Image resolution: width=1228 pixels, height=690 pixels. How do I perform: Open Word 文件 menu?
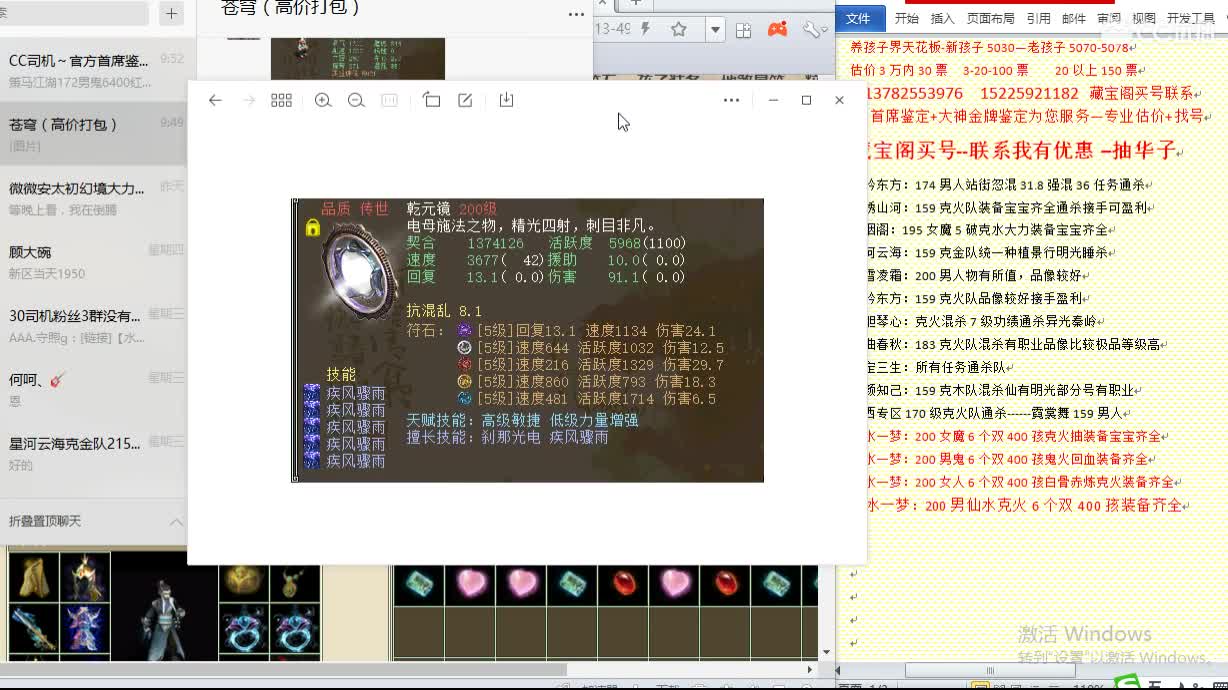[x=859, y=18]
